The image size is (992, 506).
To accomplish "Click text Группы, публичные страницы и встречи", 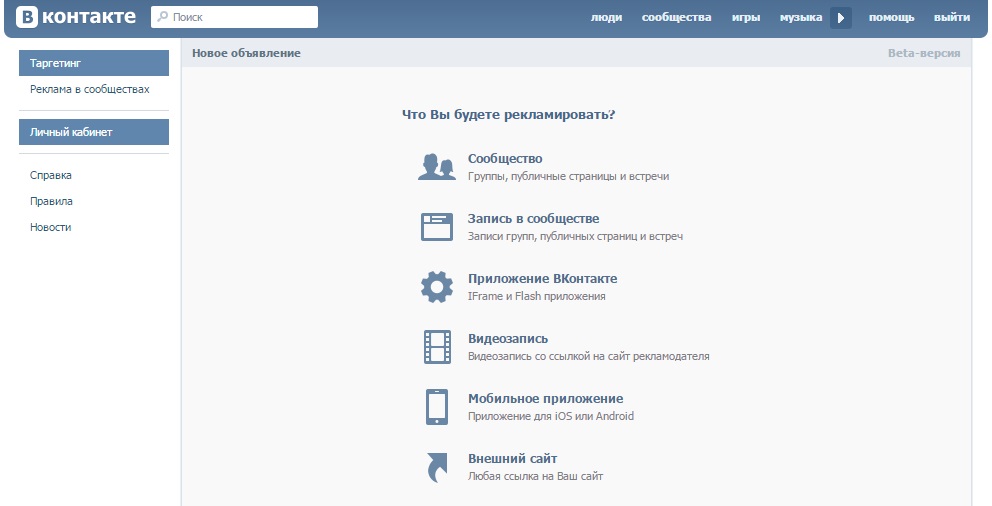I will 568,176.
